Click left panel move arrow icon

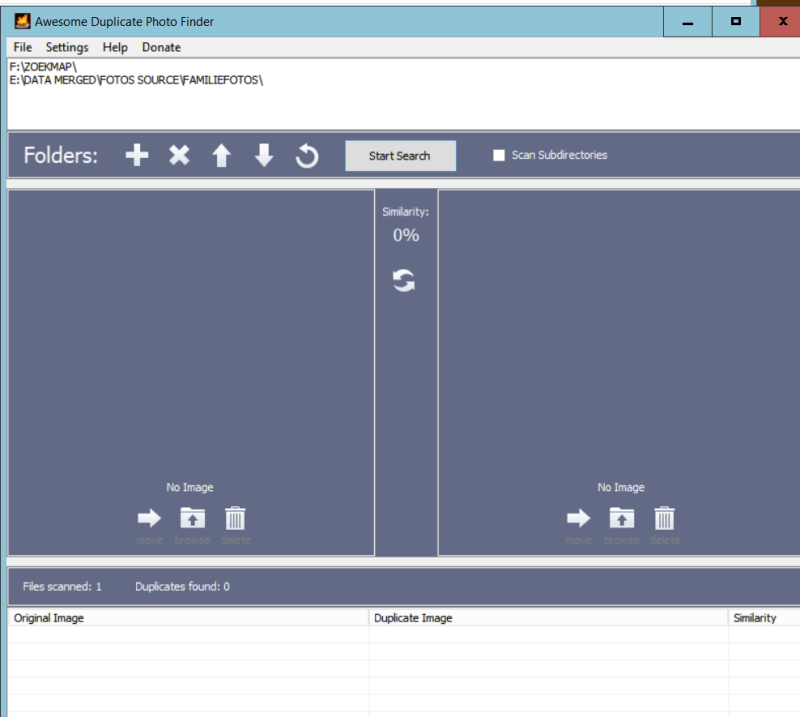pos(149,518)
